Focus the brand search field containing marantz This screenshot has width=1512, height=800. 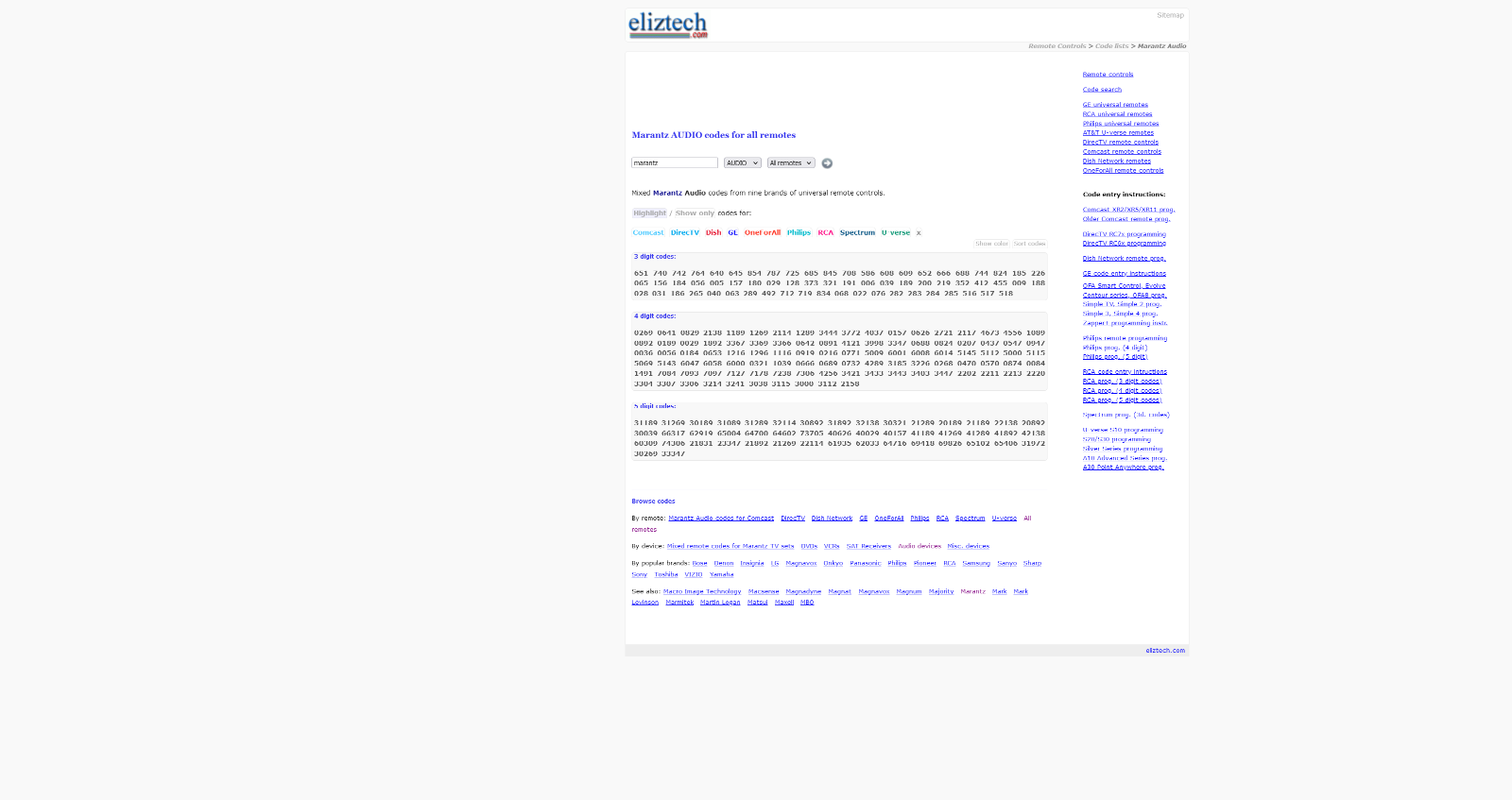[x=675, y=163]
